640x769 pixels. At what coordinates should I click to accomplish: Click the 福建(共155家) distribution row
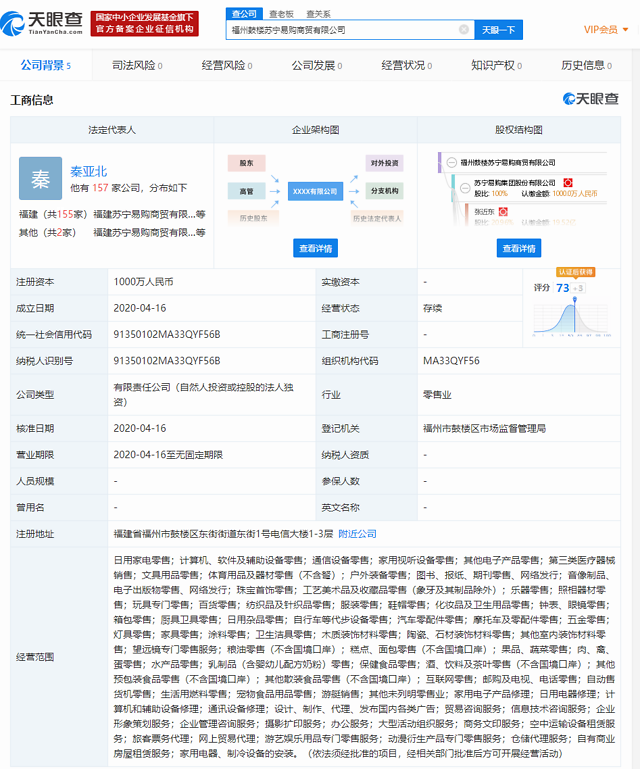click(x=112, y=214)
